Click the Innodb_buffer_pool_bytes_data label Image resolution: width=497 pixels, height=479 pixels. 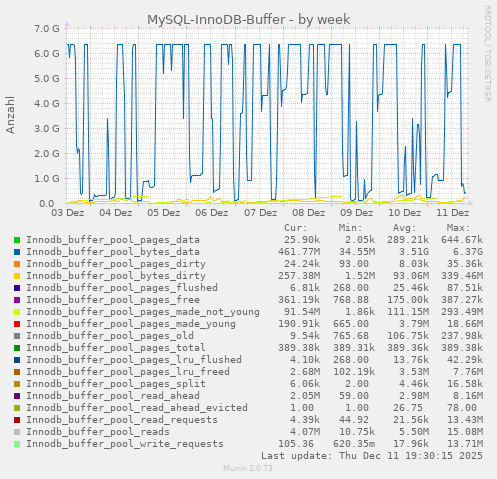113,252
